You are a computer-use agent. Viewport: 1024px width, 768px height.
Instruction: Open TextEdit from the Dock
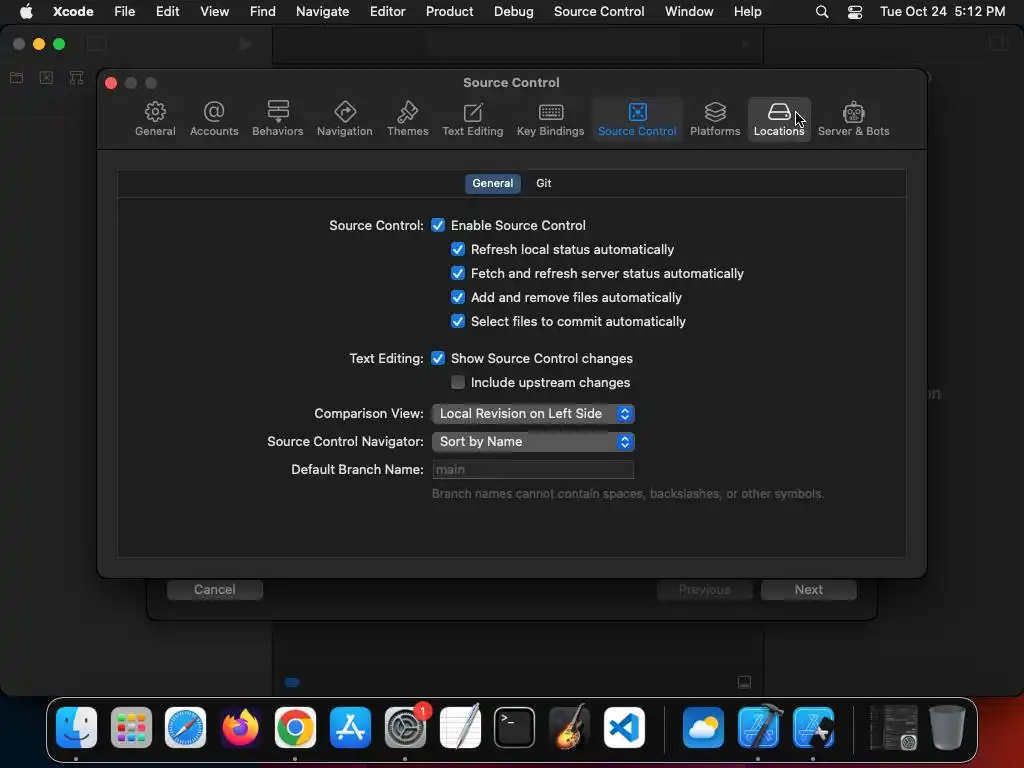tap(460, 727)
